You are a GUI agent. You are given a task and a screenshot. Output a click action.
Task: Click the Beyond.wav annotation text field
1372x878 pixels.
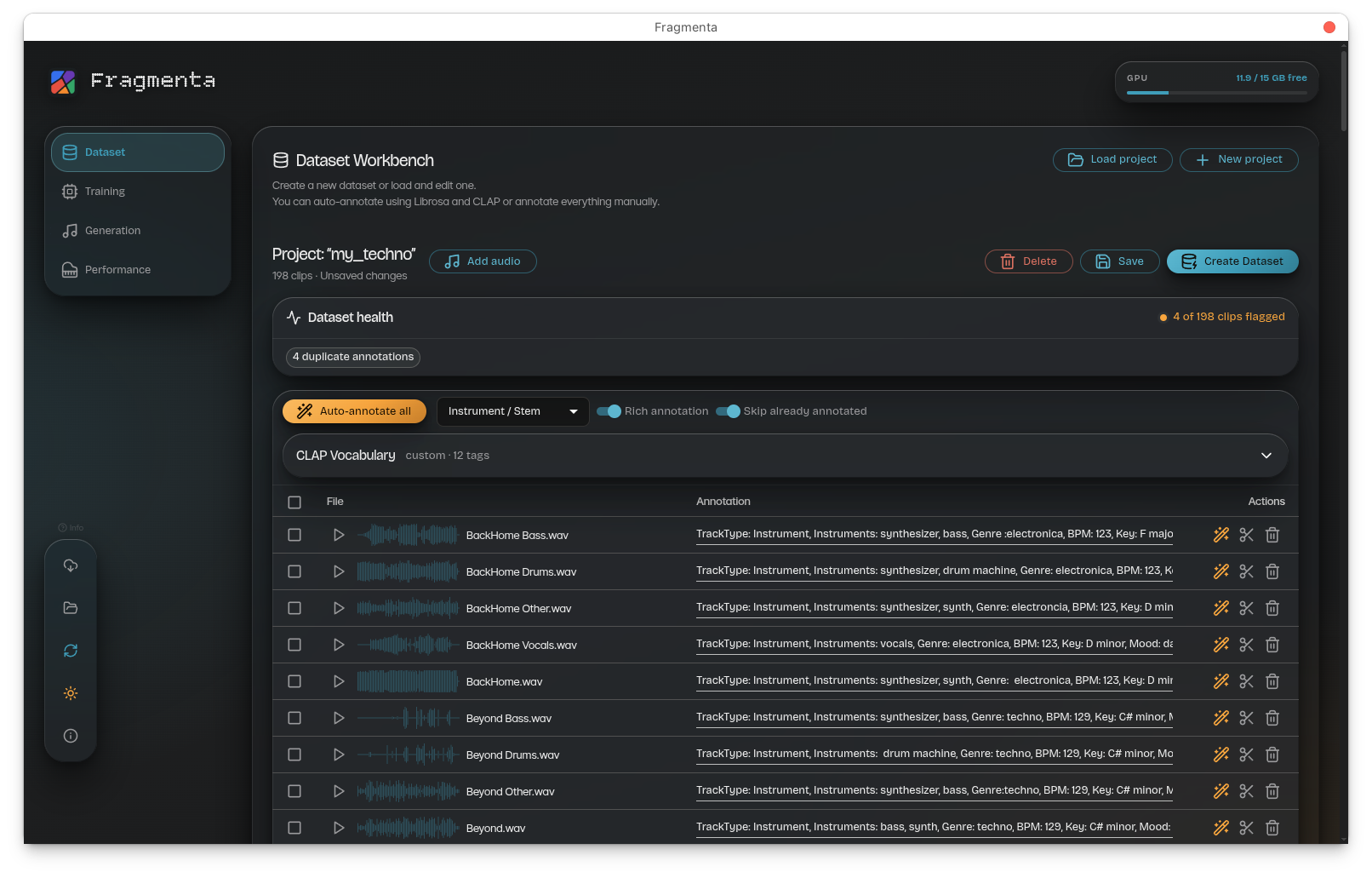935,828
